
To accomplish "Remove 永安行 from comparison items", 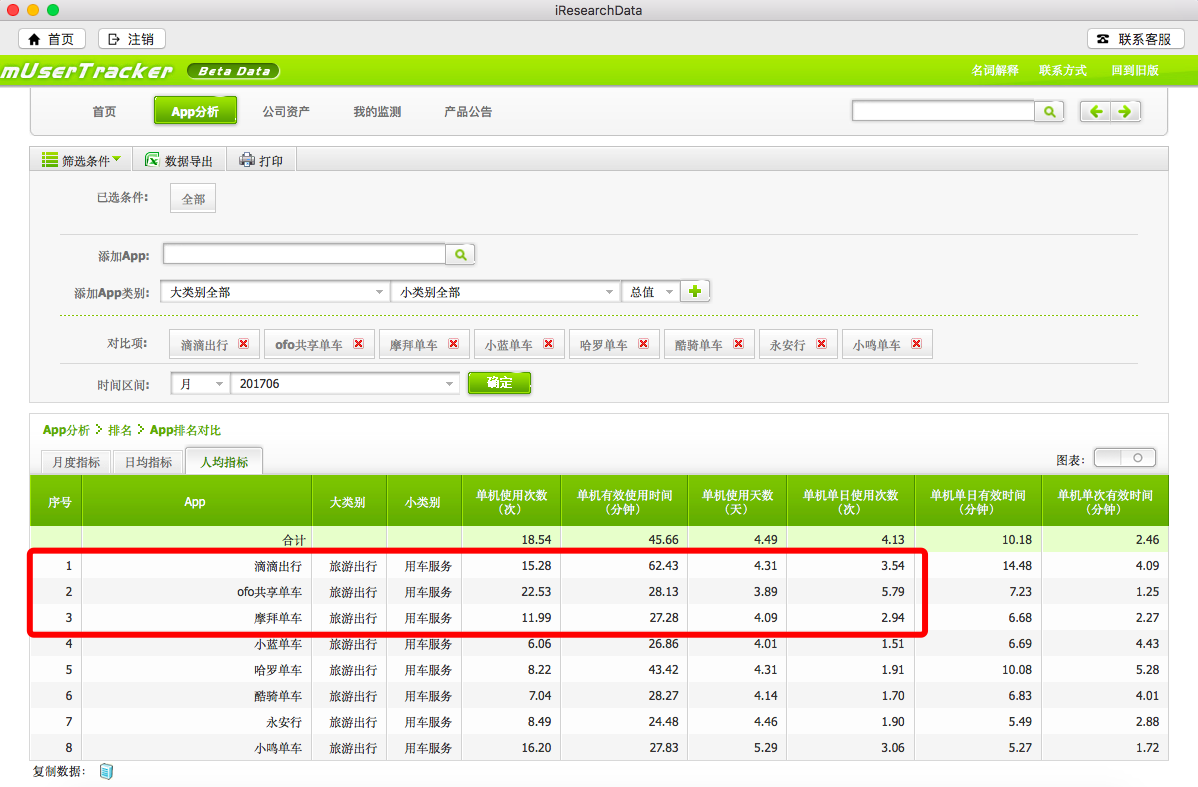I will [821, 344].
